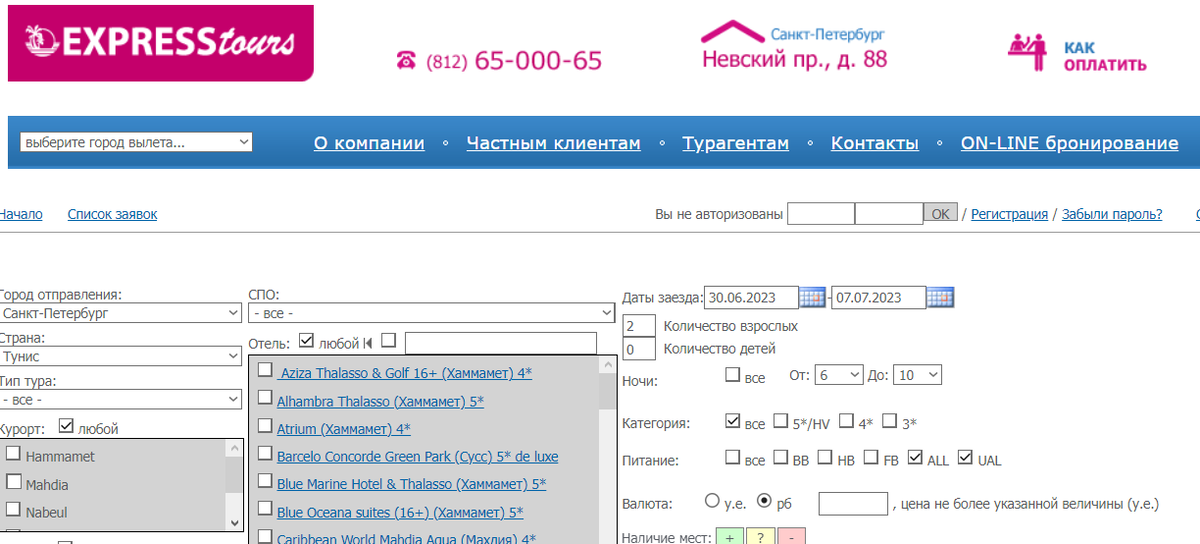1200x544 pixels.
Task: Open the СПО dropdown
Action: tap(431, 313)
